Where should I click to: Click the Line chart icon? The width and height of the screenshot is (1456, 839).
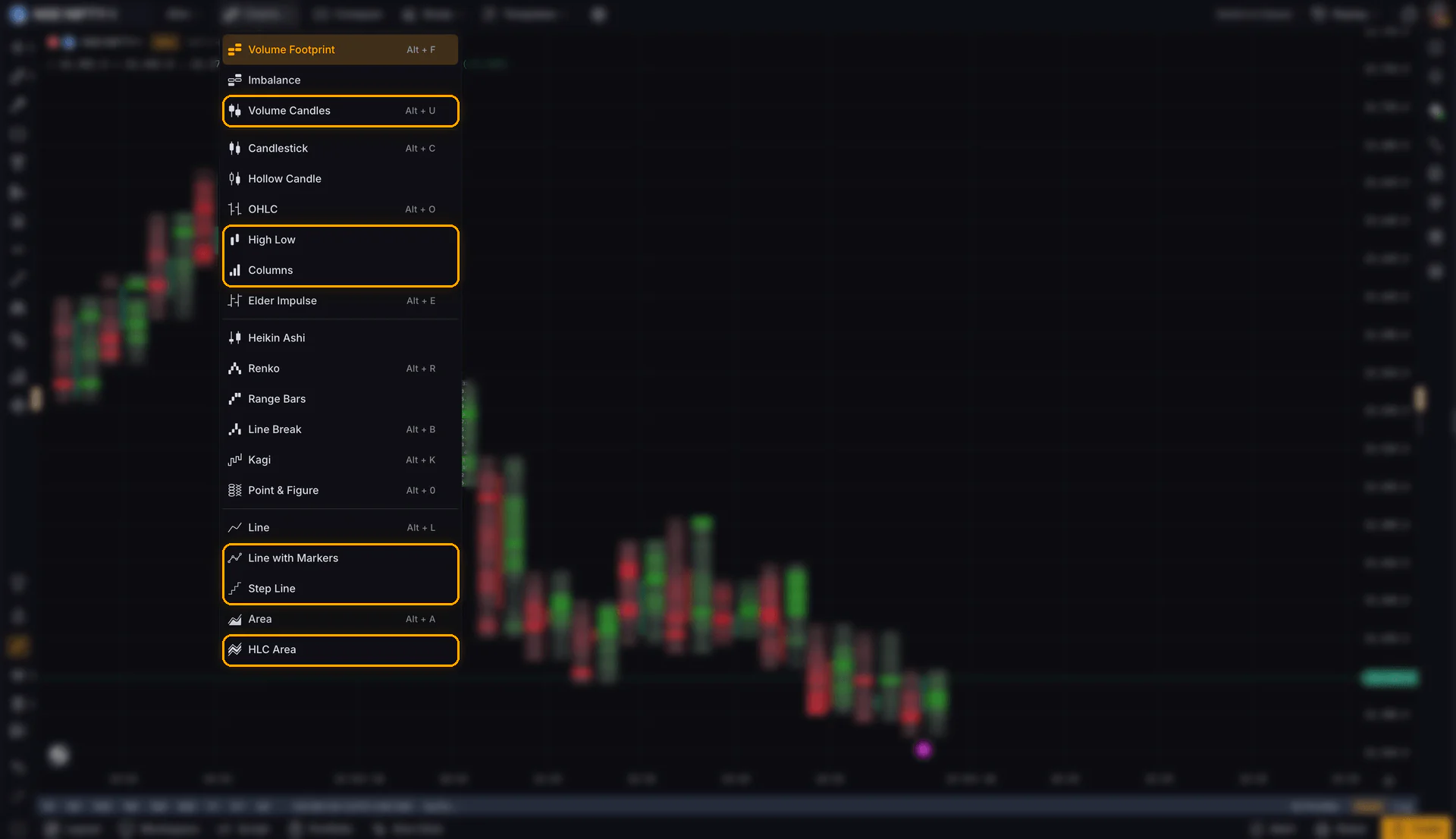pos(235,527)
